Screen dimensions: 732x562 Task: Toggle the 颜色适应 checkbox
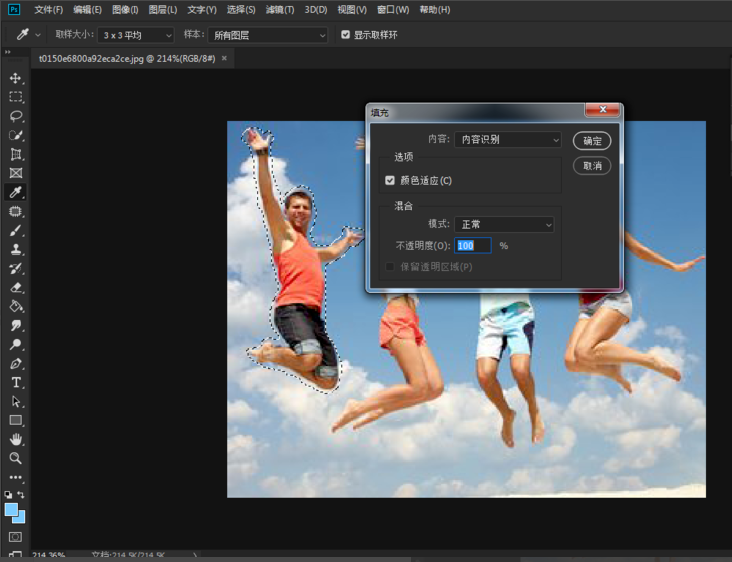point(390,181)
